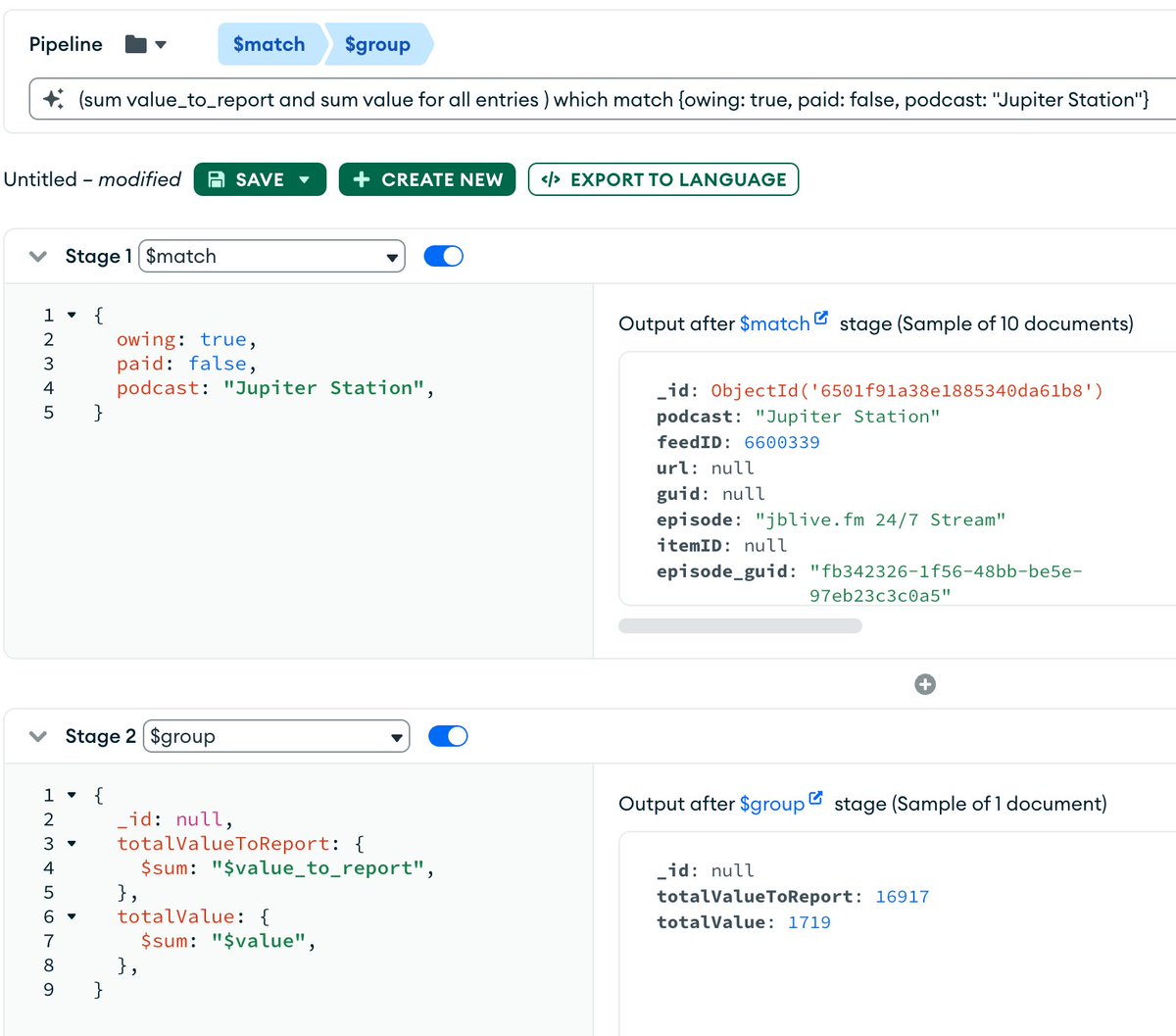The image size is (1176, 1036).
Task: Click 'podcast: "Jupiter Station"' in $match editor
Action: 275,387
